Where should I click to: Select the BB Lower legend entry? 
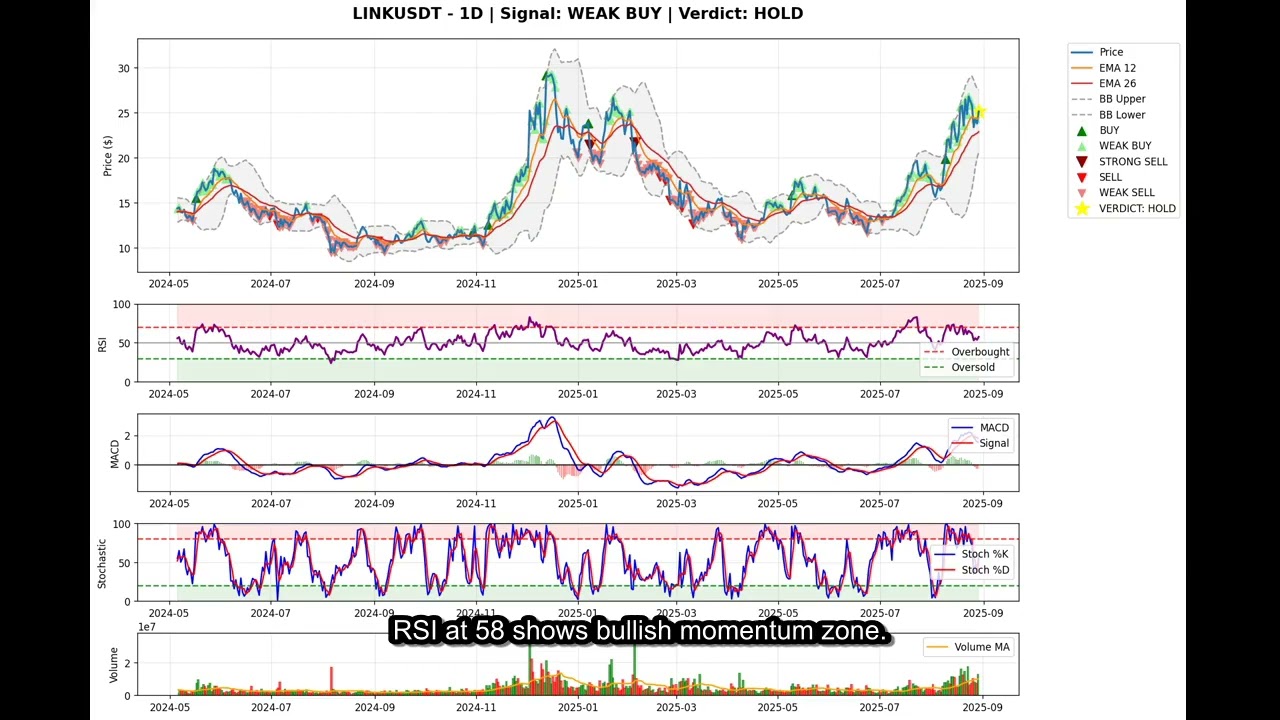[1108, 115]
